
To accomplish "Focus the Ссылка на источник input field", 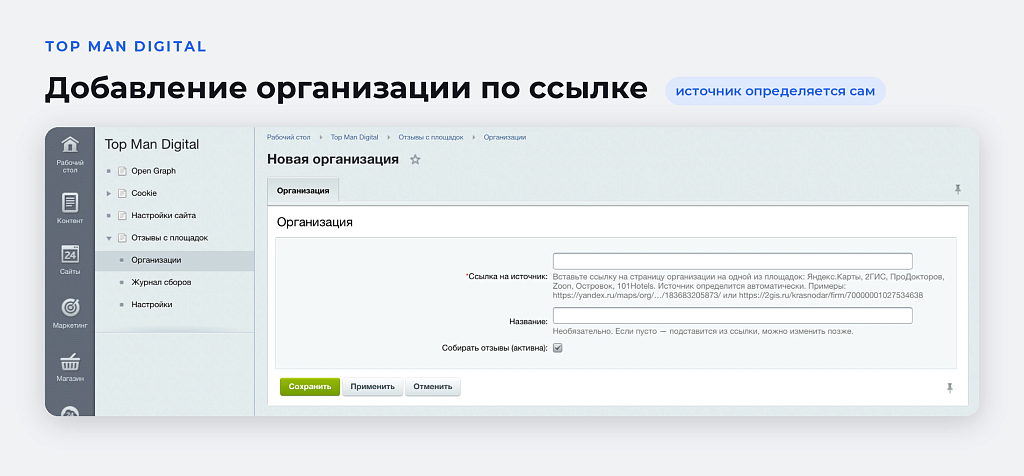I will 733,261.
